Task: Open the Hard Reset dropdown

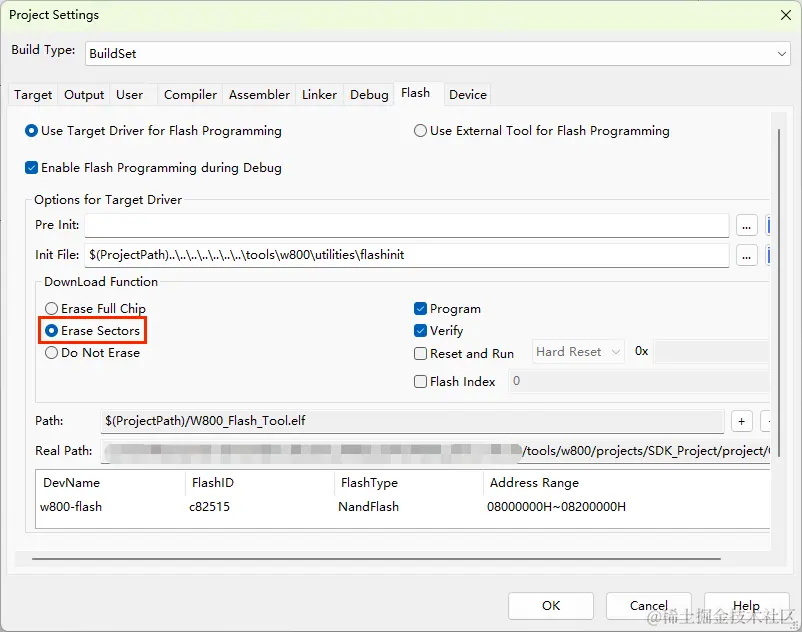Action: (x=578, y=352)
